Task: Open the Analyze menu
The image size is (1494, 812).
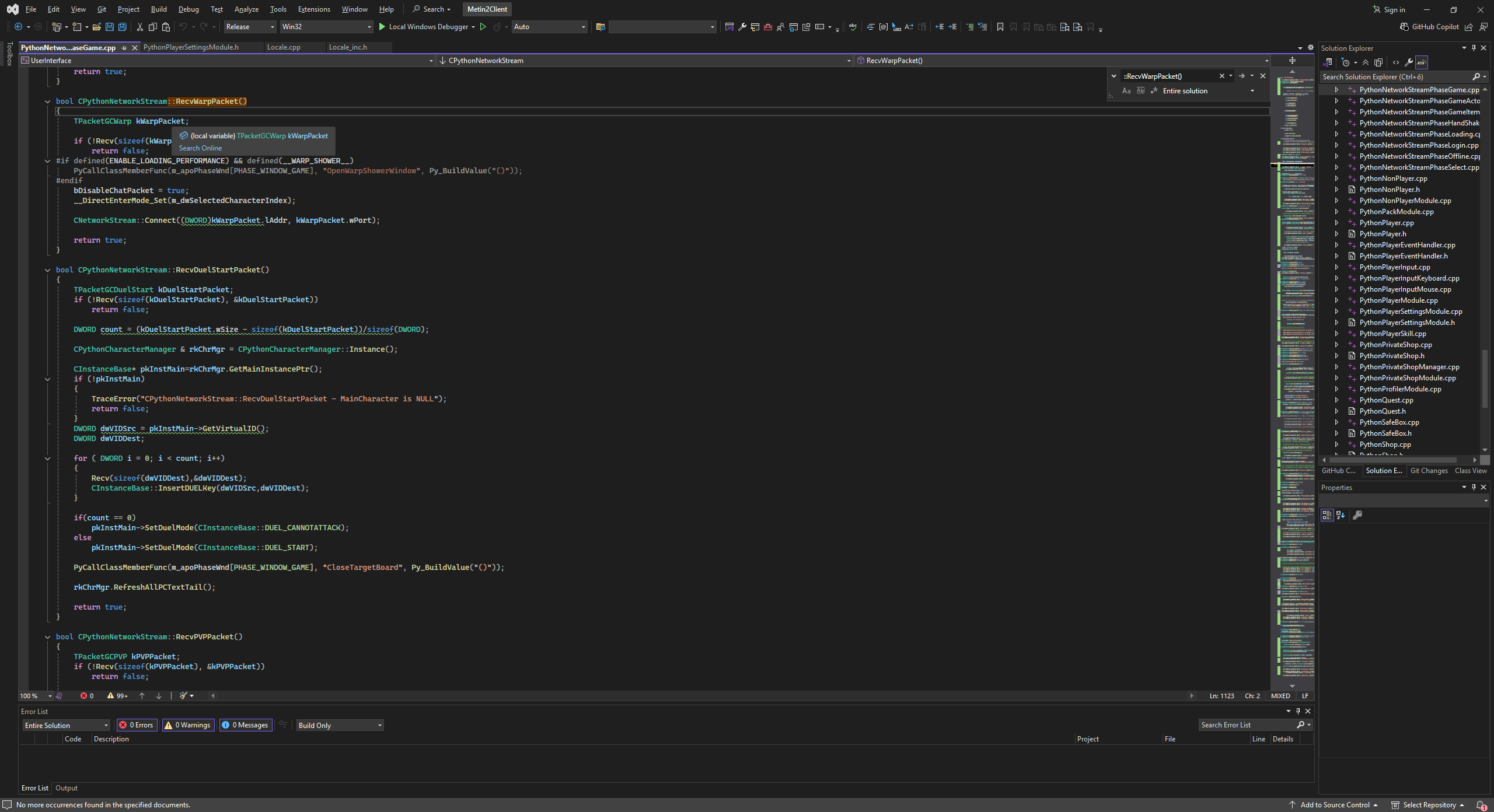Action: point(246,9)
